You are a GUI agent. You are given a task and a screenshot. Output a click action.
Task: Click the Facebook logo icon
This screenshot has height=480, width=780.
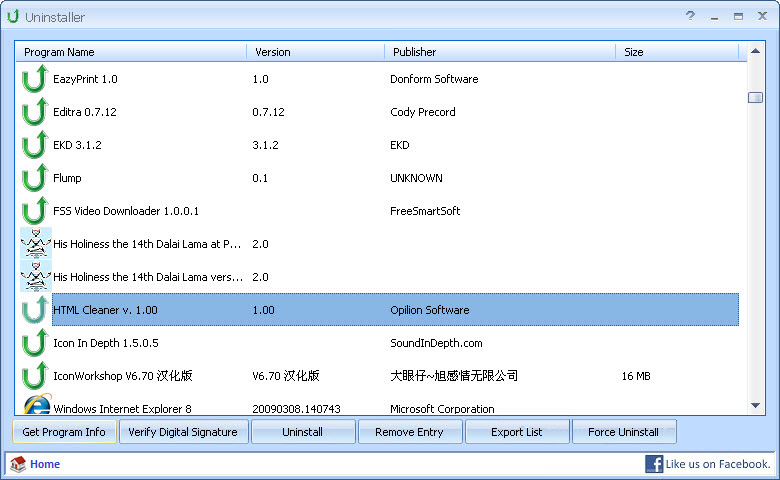point(654,464)
